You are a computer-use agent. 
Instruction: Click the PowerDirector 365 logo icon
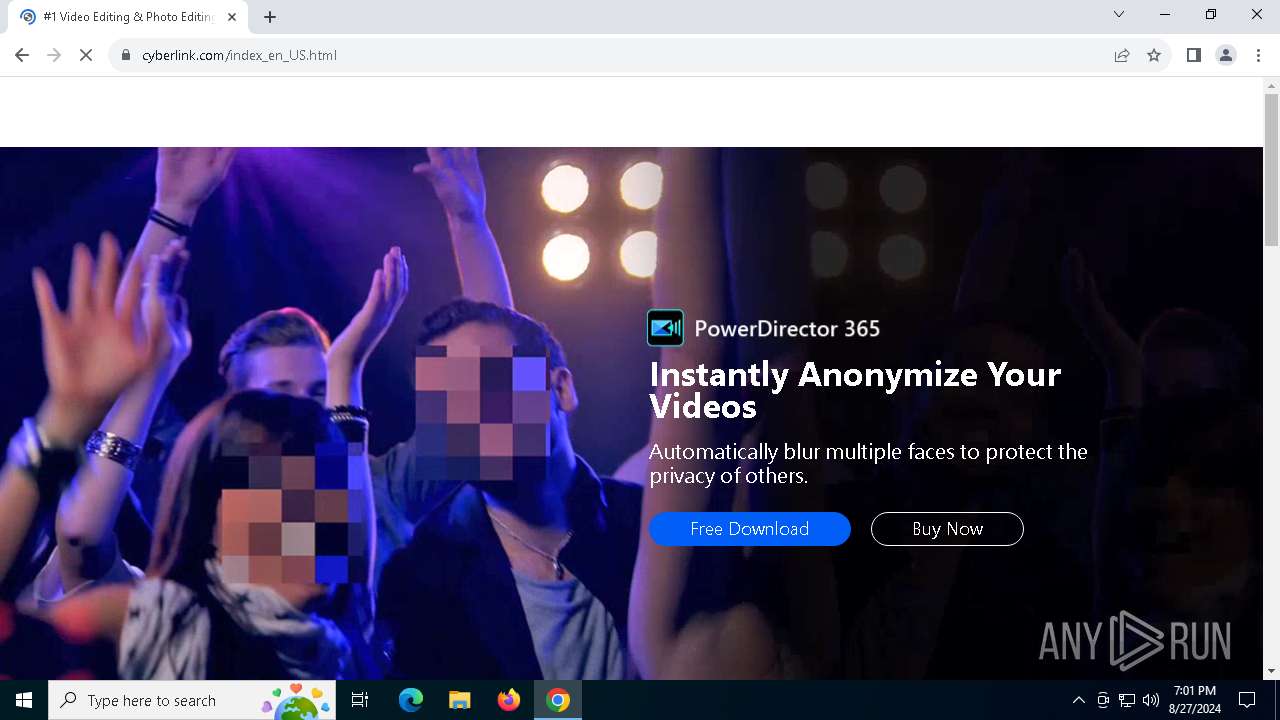click(x=665, y=328)
